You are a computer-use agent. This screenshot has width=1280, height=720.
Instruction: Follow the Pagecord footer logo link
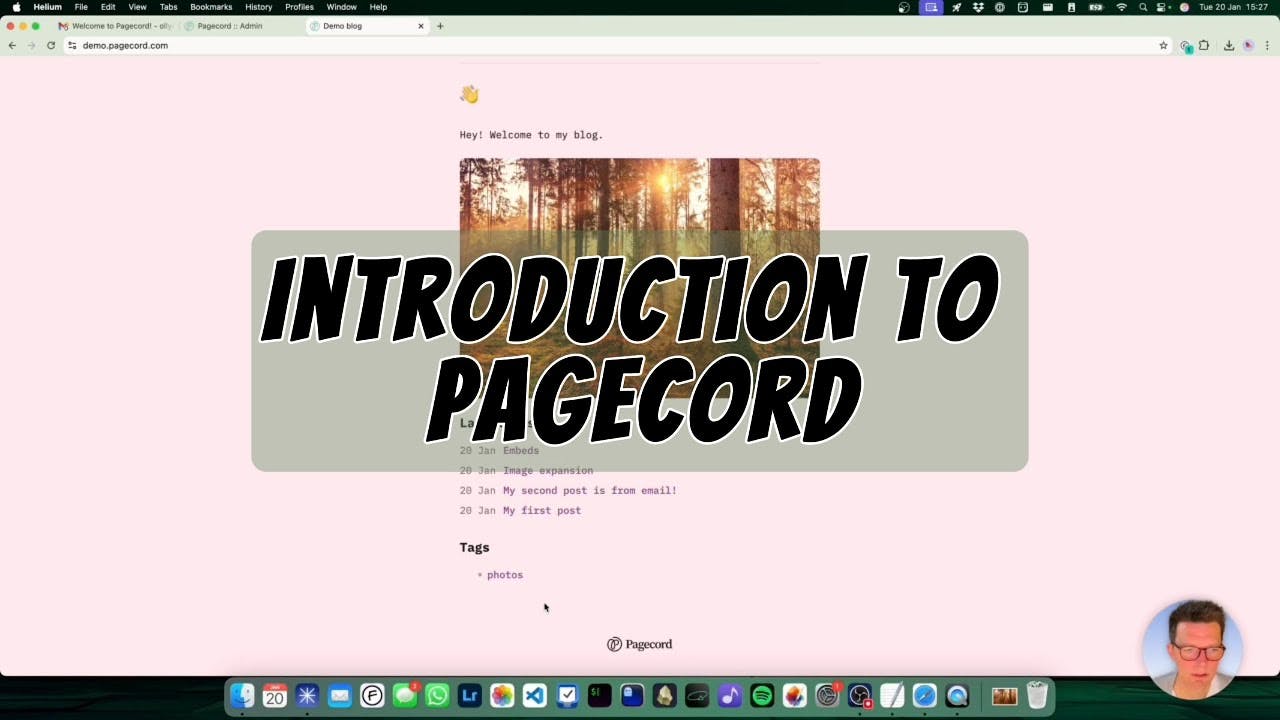[640, 644]
